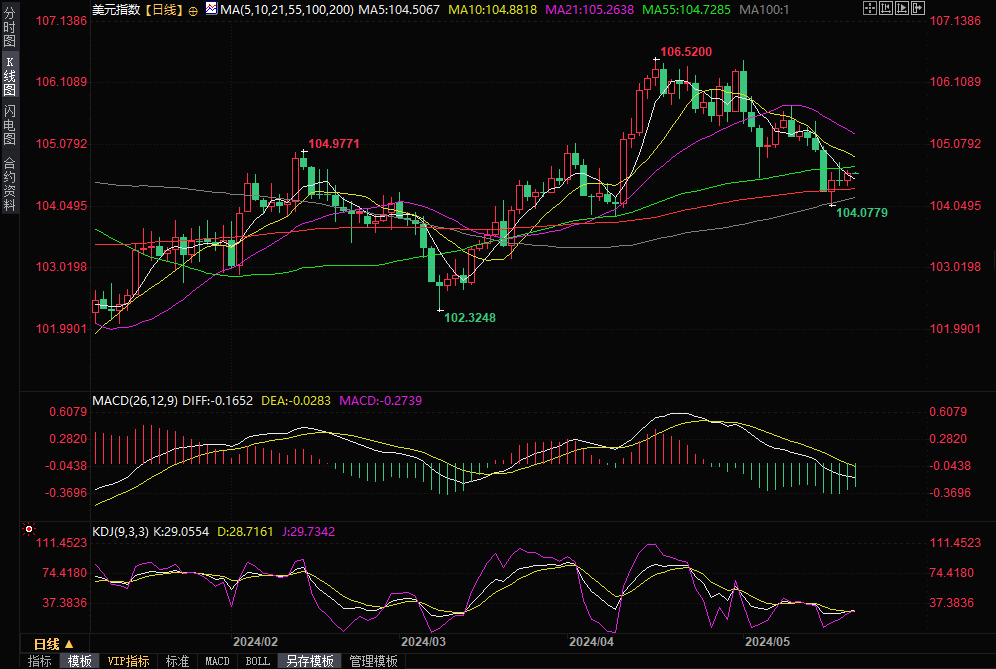Click the red sun icon near KDJ
The image size is (996, 669).
coord(29,529)
